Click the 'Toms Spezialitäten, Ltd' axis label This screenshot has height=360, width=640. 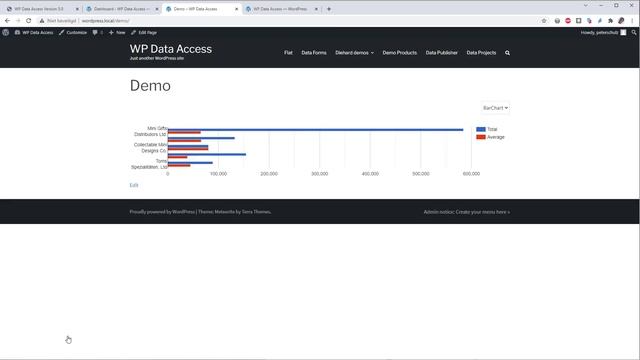149,164
